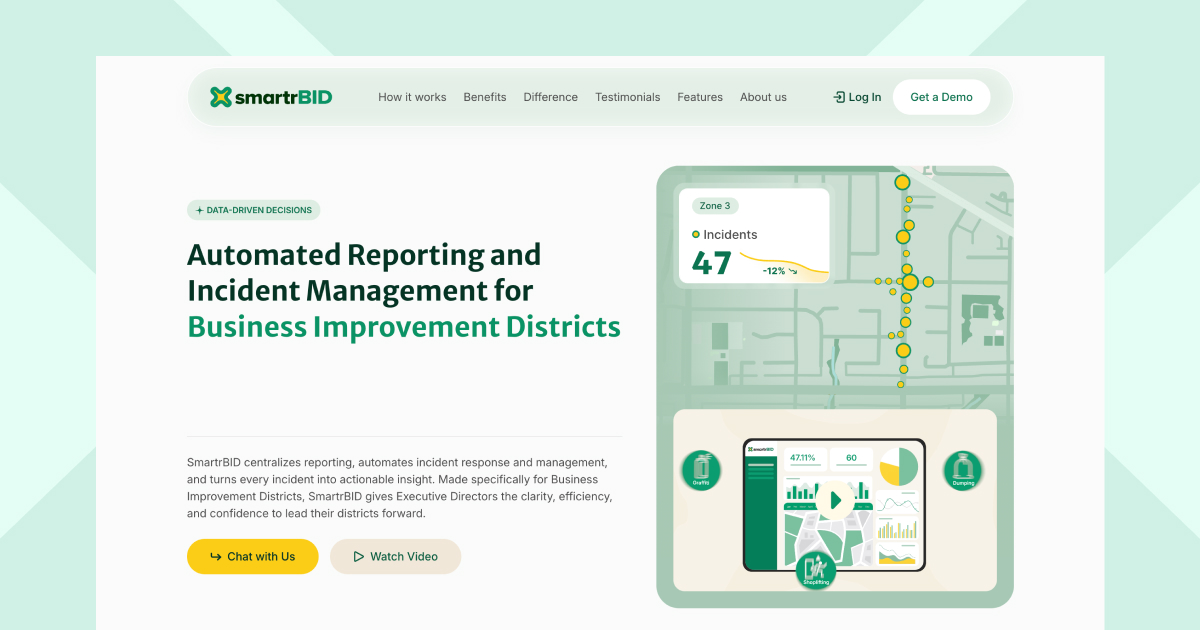
Task: Open the How it works section
Action: (x=412, y=97)
